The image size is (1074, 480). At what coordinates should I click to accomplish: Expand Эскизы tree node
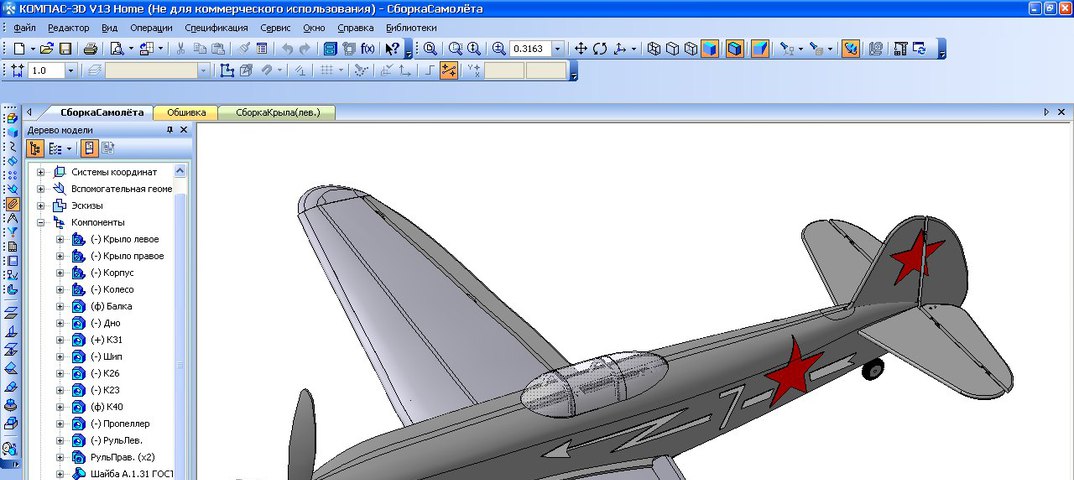41,205
